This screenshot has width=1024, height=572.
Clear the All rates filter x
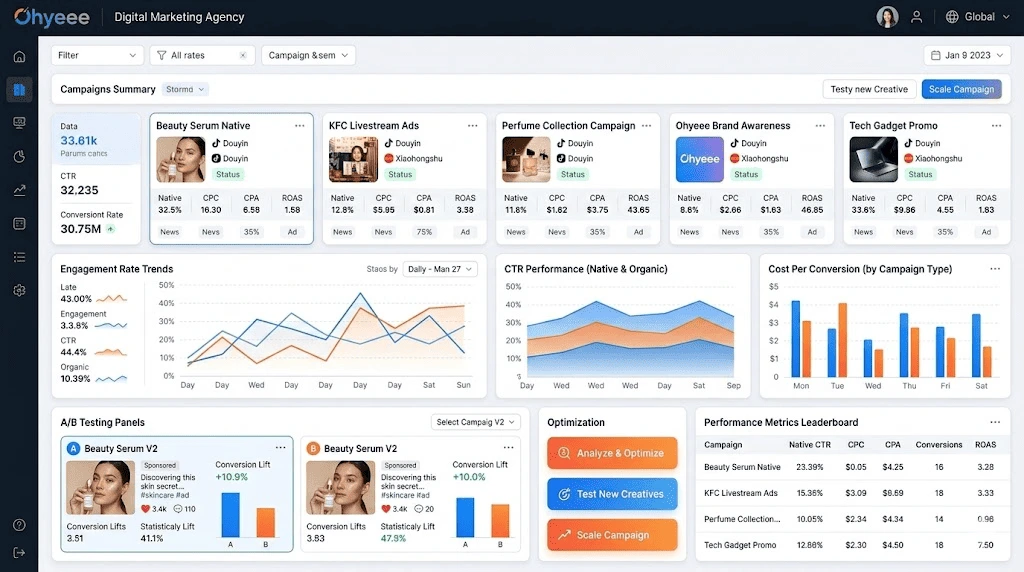tap(243, 56)
